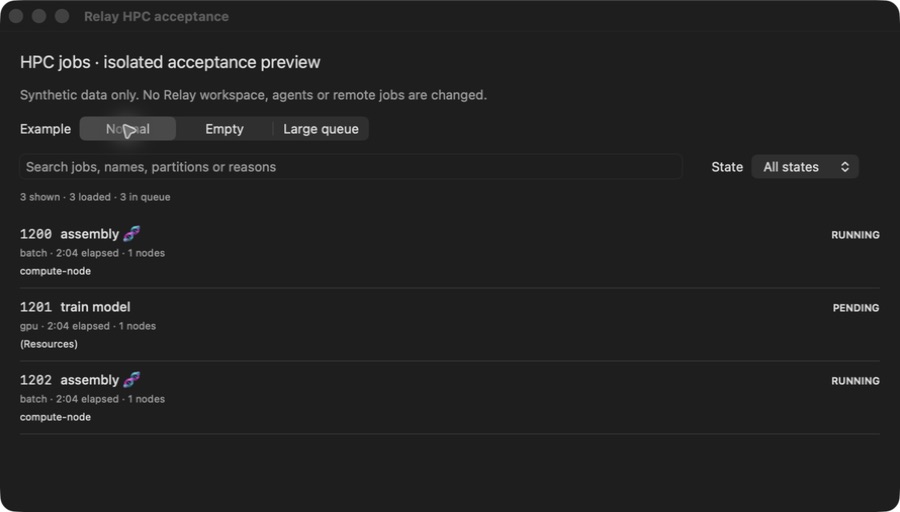Screen dimensions: 900x512
Task: Click the gpu partition details of job 1201
Action: (88, 325)
